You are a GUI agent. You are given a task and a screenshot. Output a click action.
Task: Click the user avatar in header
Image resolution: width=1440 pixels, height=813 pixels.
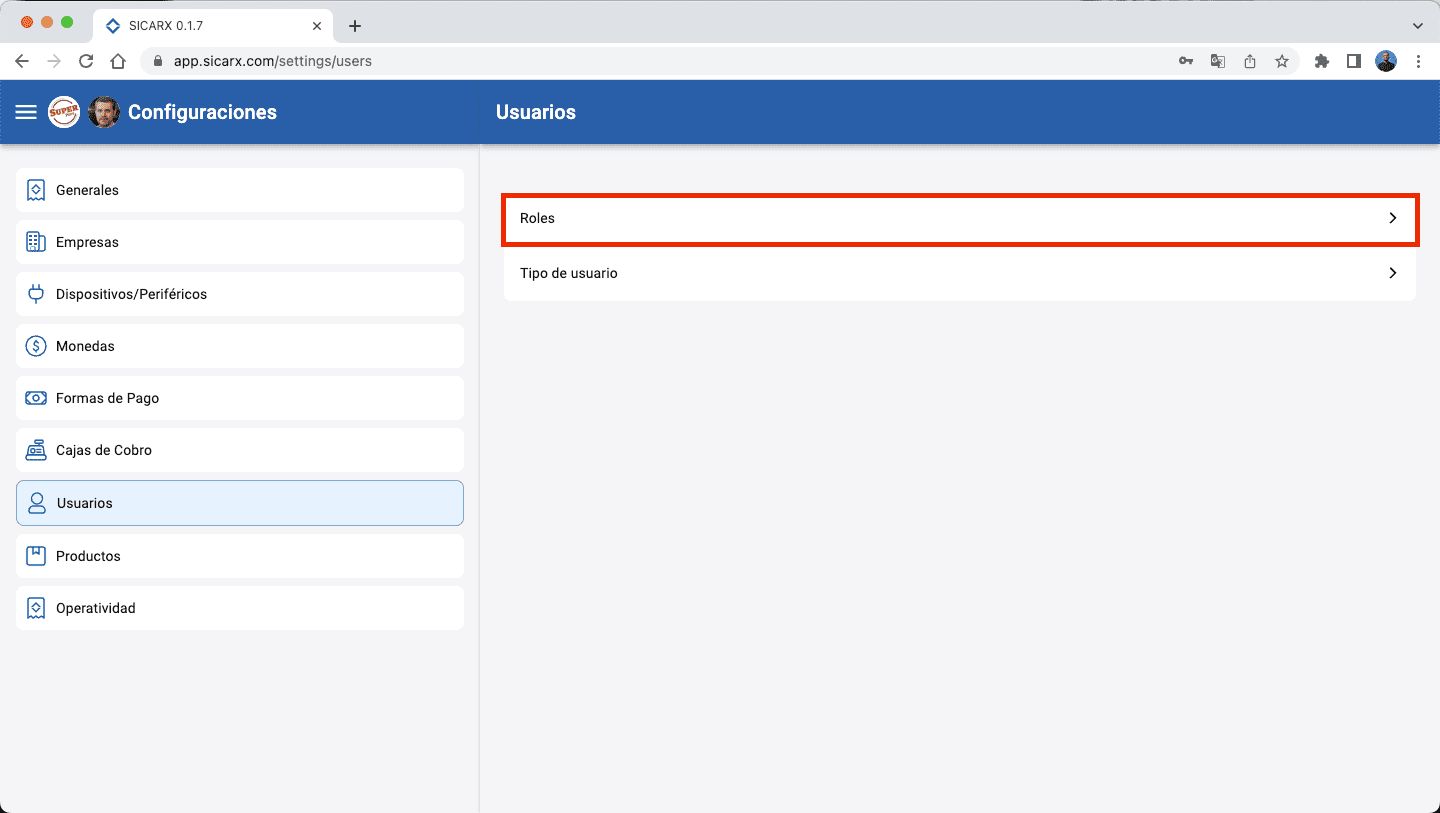pyautogui.click(x=104, y=112)
